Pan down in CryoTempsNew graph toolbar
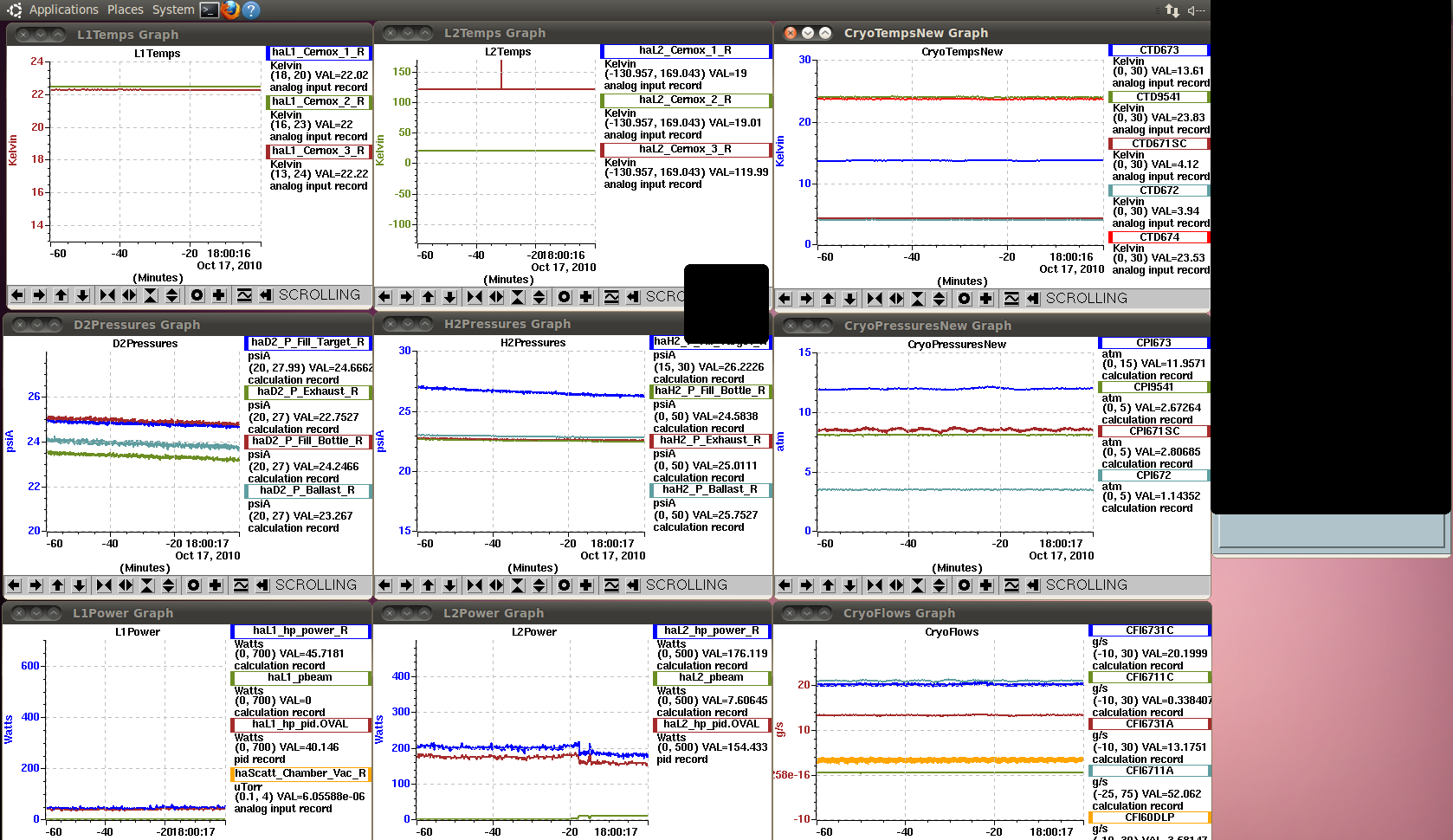The image size is (1453, 840). pyautogui.click(x=849, y=299)
